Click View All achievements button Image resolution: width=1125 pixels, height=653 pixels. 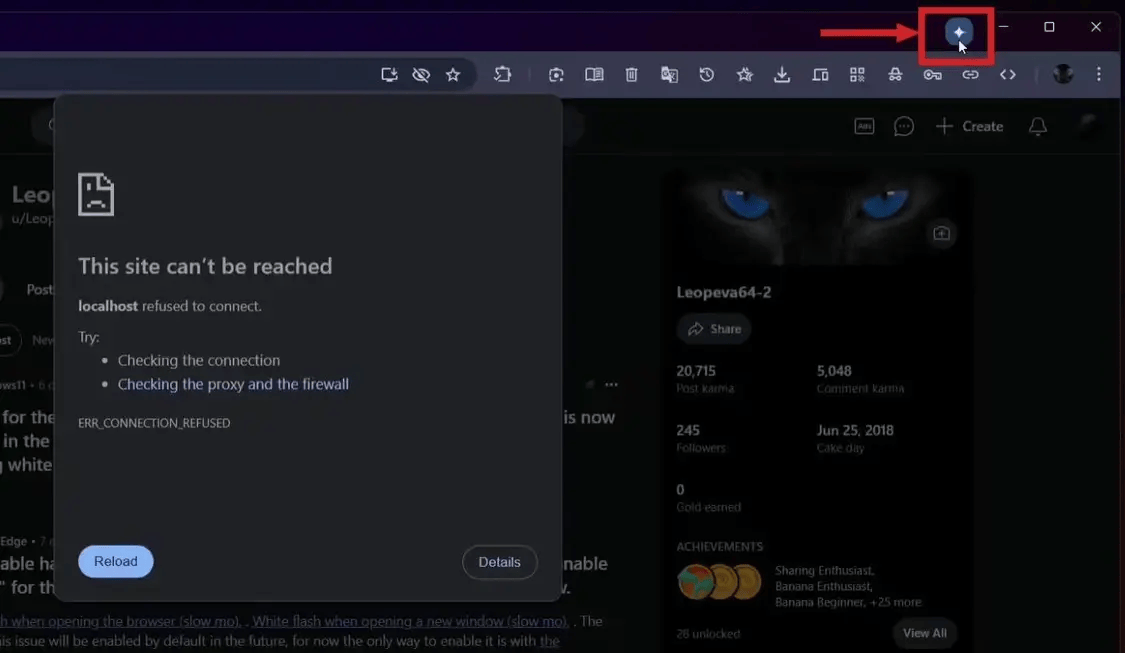(x=924, y=633)
